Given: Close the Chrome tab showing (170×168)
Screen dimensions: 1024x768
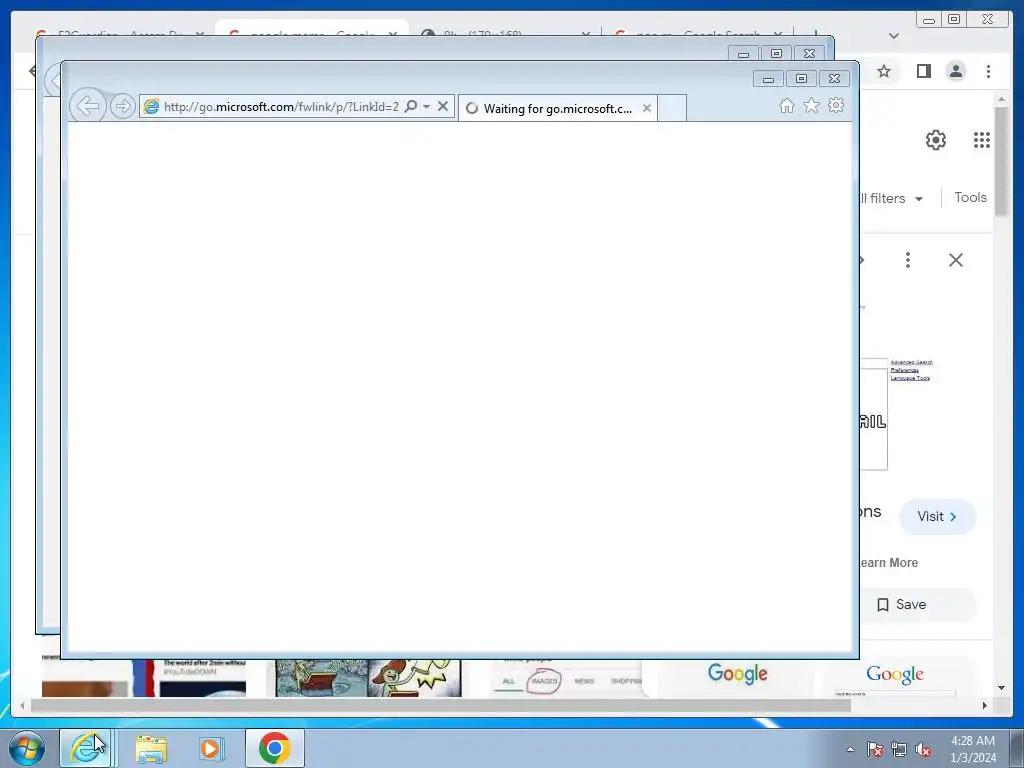Looking at the screenshot, I should 586,34.
